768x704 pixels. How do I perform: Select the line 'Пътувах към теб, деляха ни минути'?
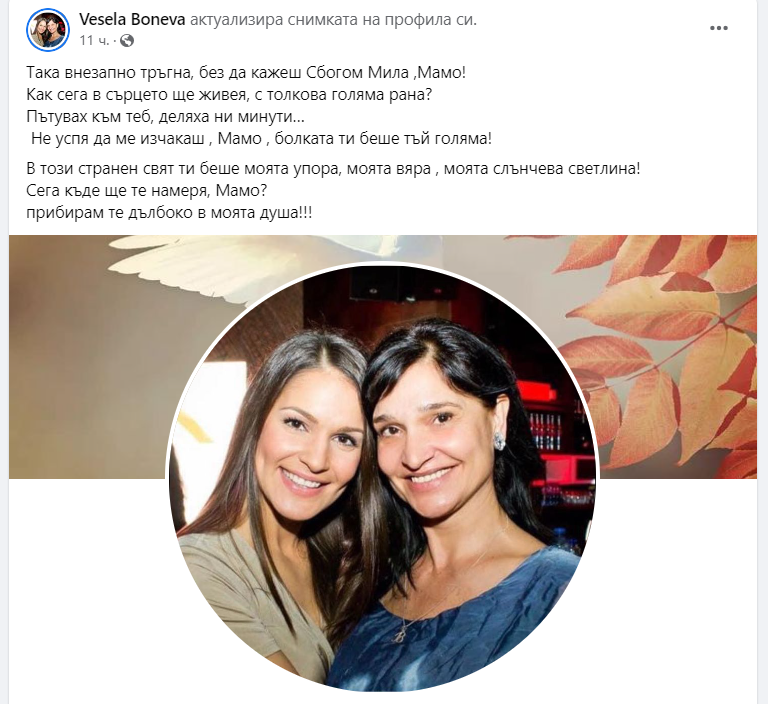coord(166,117)
